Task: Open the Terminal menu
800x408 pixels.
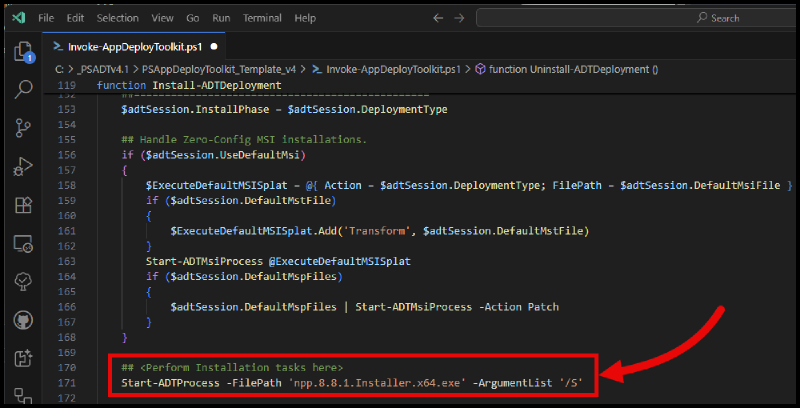Action: coord(262,18)
